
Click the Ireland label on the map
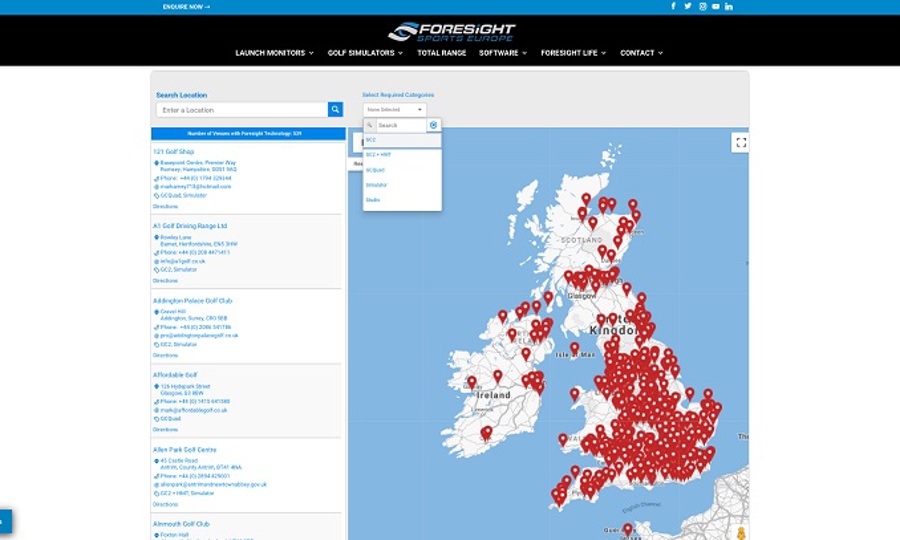[494, 395]
